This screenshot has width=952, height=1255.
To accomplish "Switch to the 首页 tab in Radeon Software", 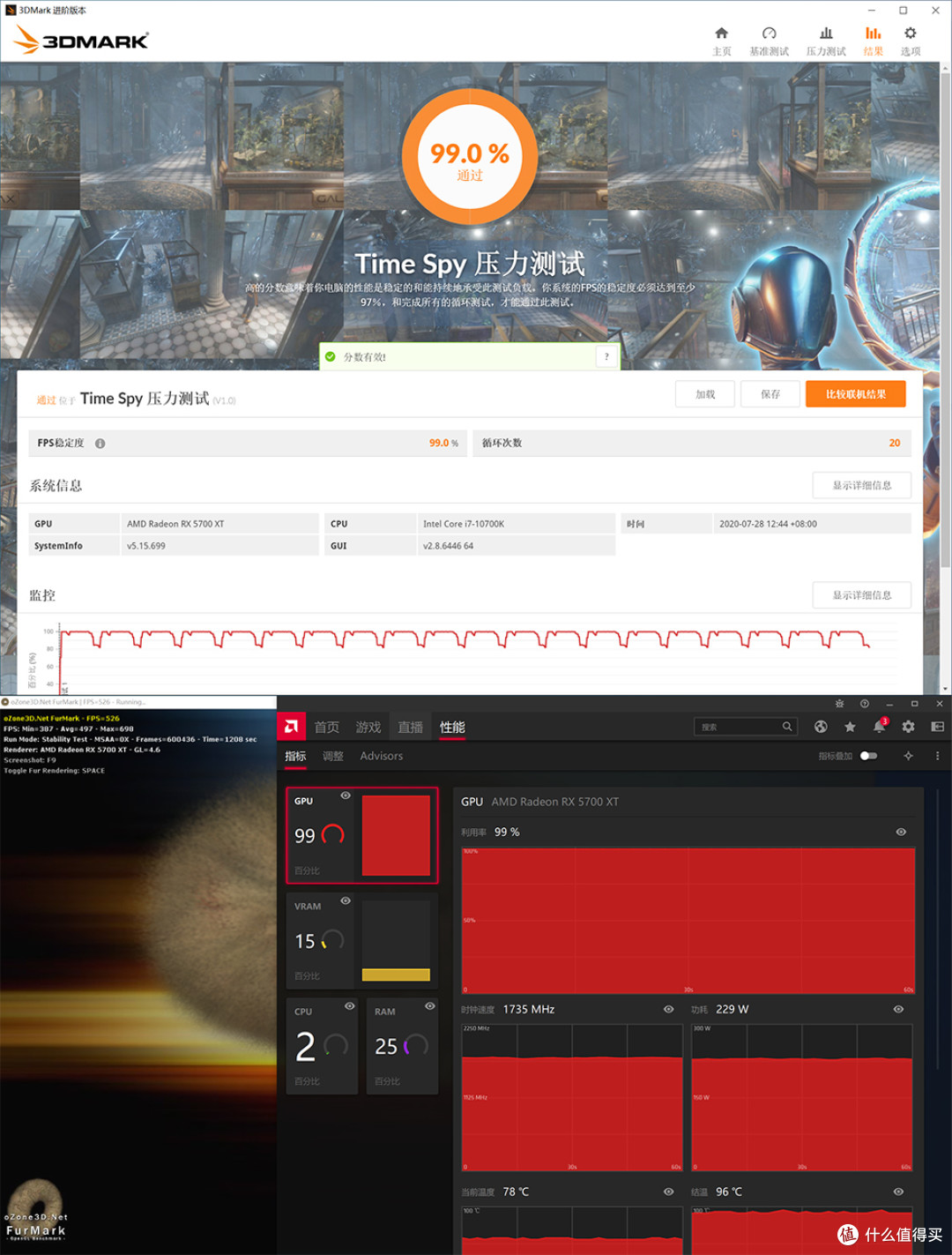I will [326, 728].
